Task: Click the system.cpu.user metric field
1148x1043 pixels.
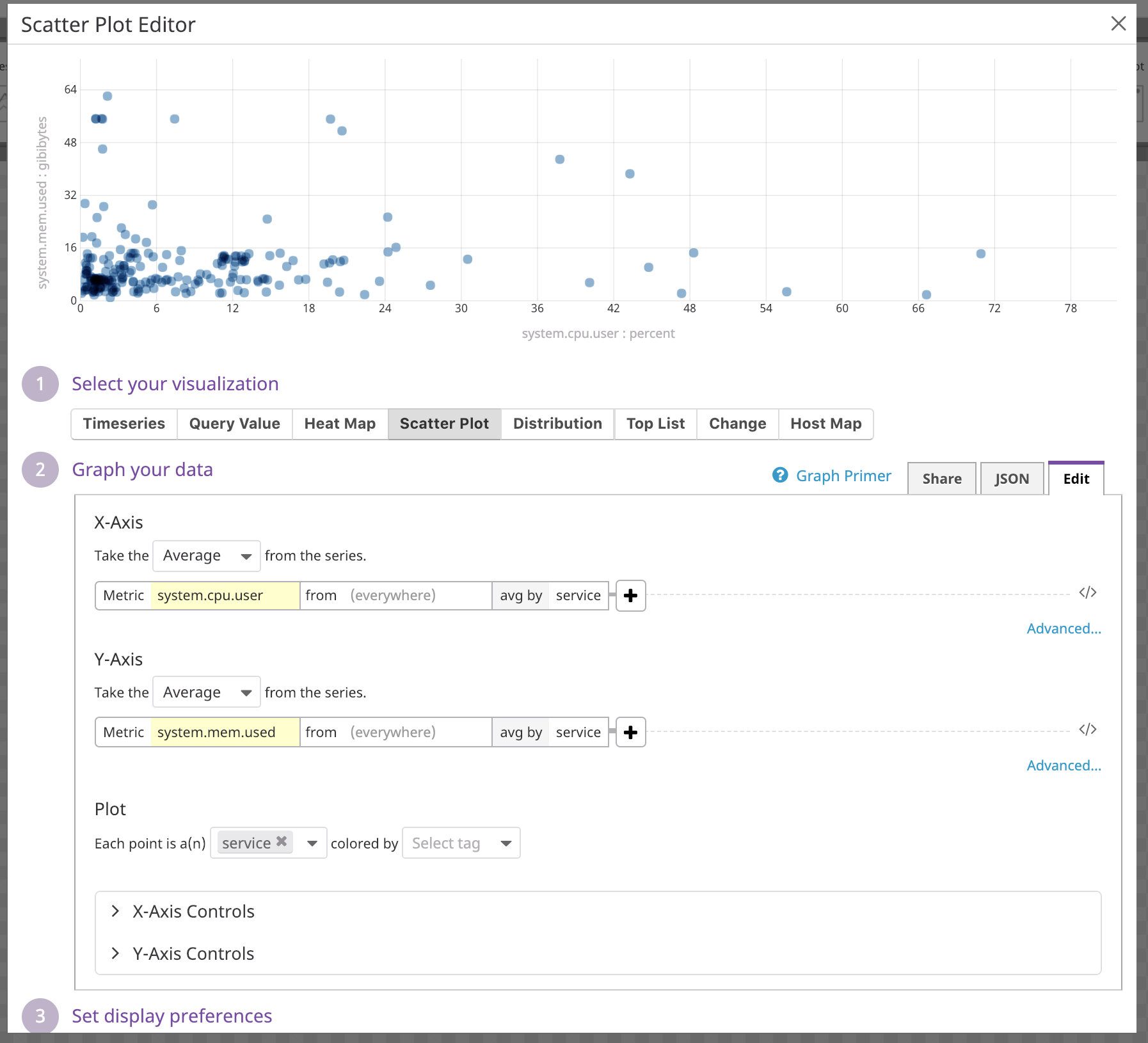Action: coord(224,595)
